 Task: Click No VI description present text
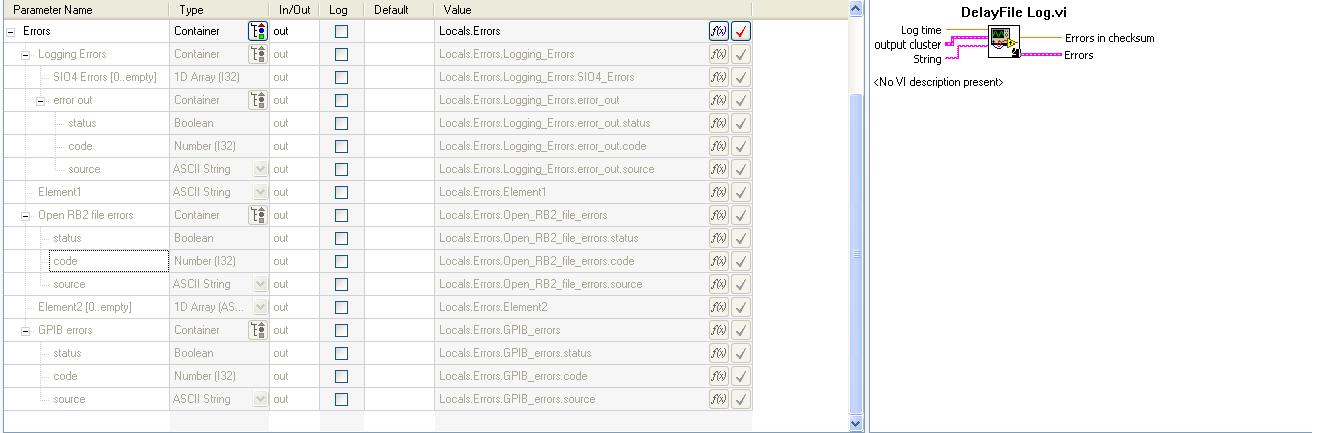939,82
